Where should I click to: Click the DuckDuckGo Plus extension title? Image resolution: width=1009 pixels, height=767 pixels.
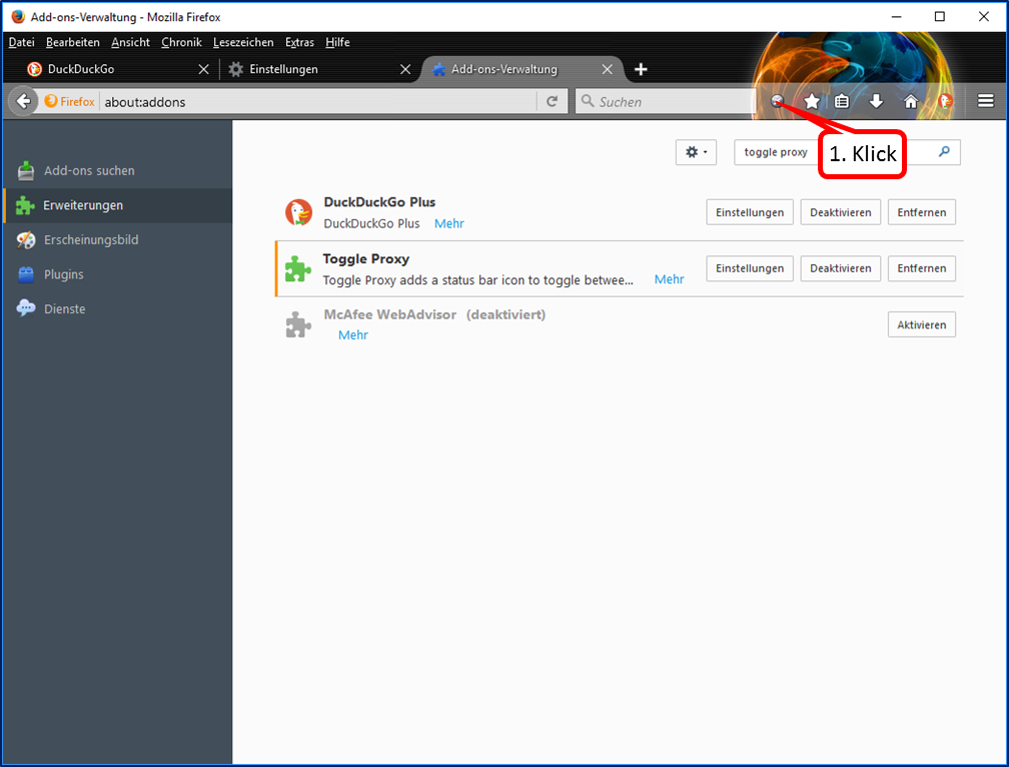[380, 202]
